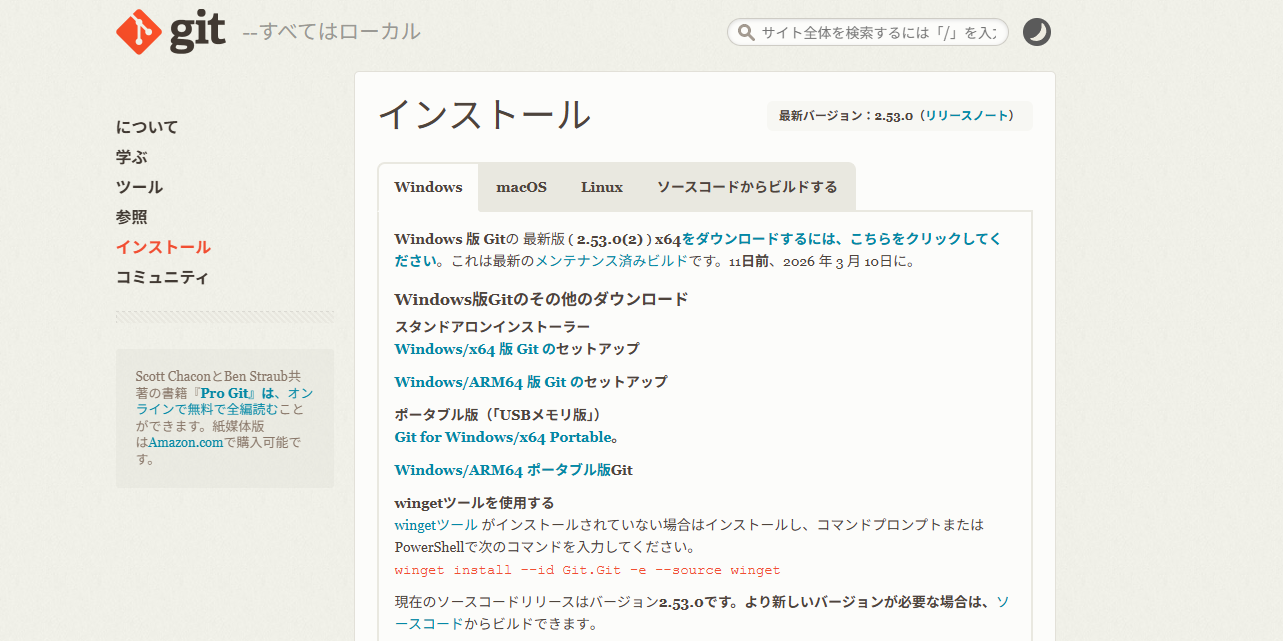Click Git for Windows/x64 Portable link
Screen dimensions: 1283x641
[x=500, y=437]
